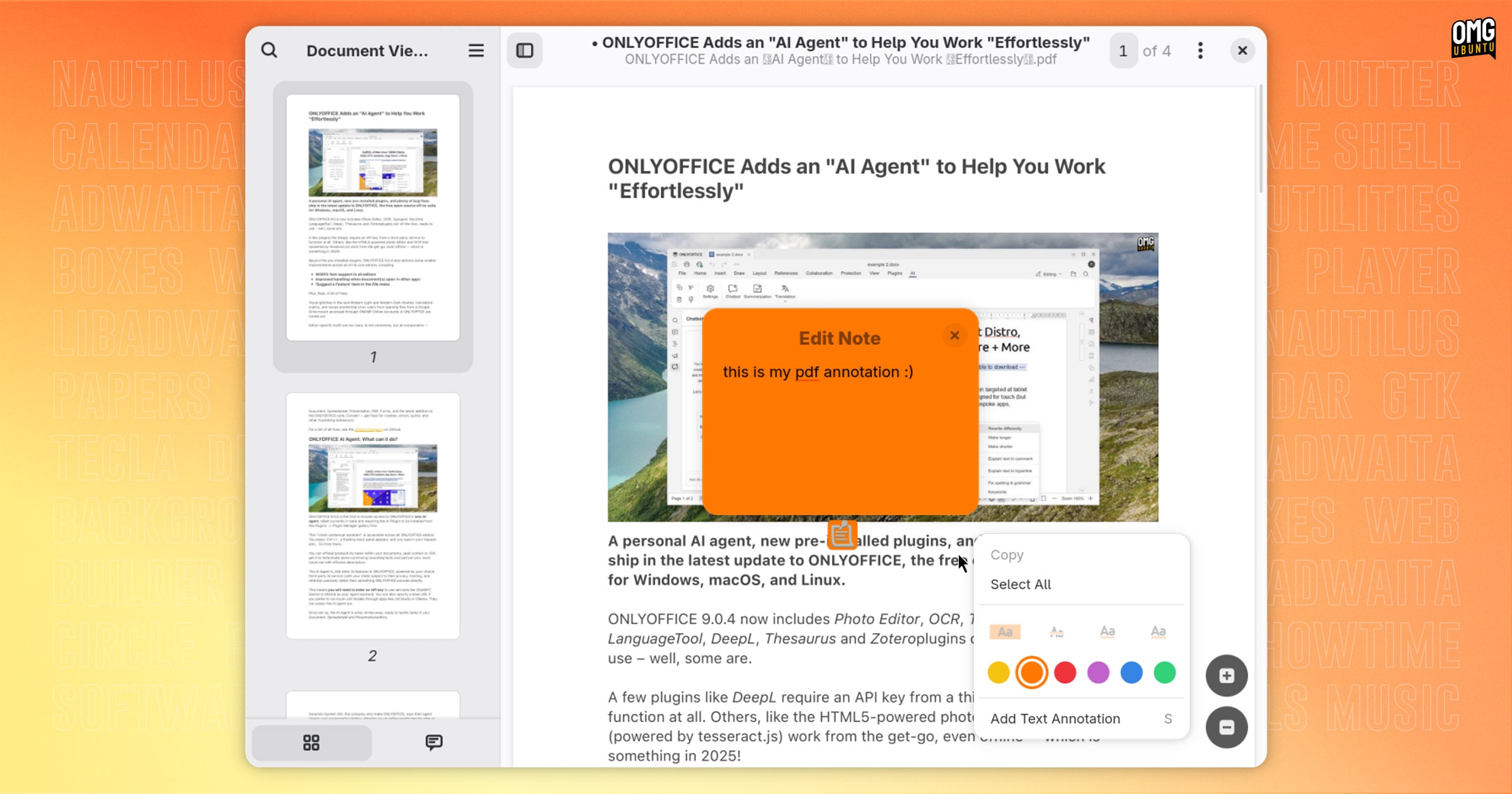Switch sidebar to annotations view
Viewport: 1512px width, 794px height.
[433, 742]
